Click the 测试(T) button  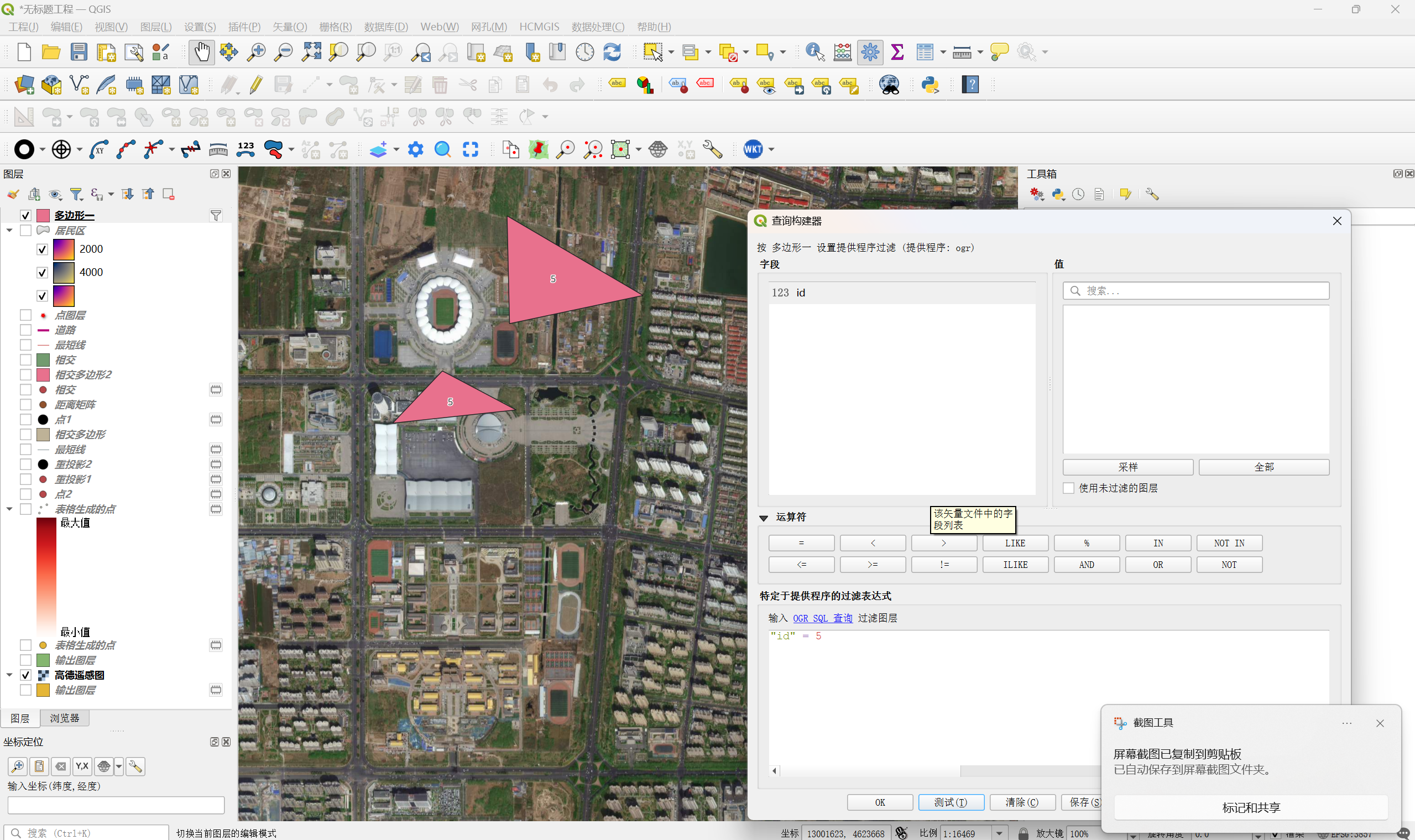951,802
